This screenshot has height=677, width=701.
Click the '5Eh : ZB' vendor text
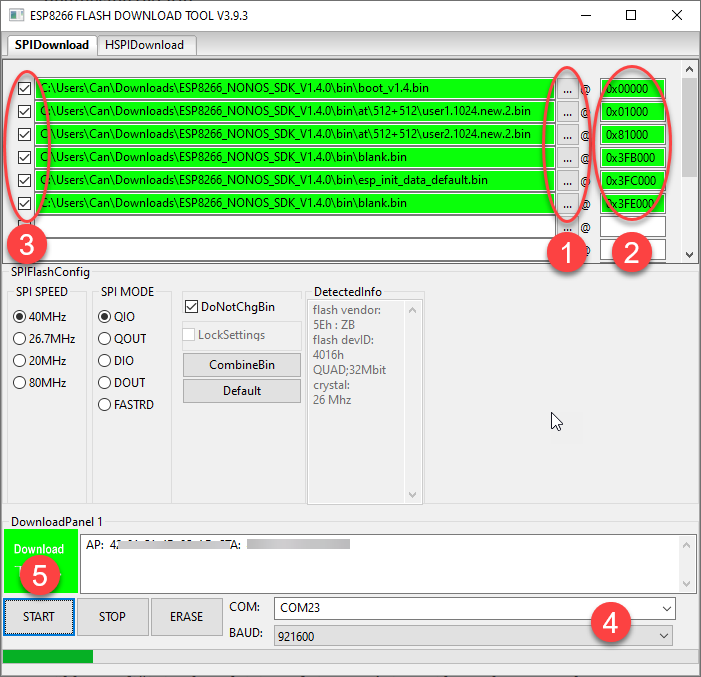334,325
